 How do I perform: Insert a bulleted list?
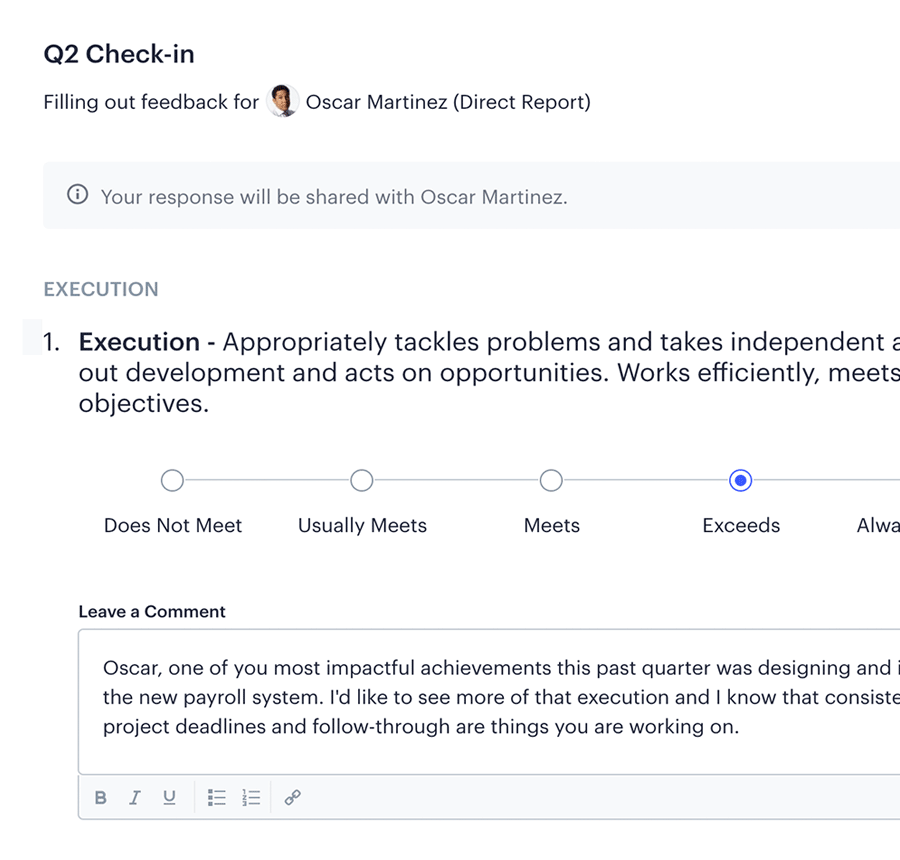click(x=216, y=797)
